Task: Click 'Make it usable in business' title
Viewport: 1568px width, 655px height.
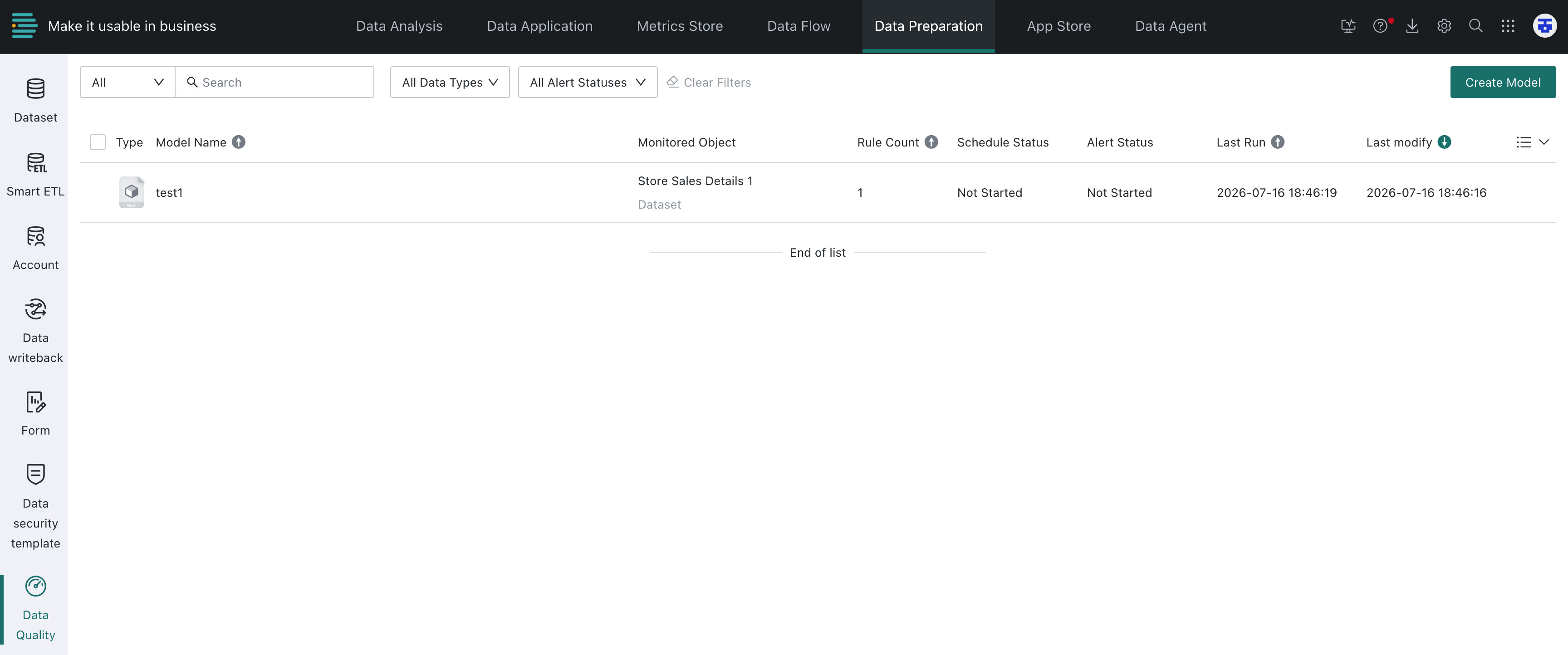Action: tap(132, 26)
